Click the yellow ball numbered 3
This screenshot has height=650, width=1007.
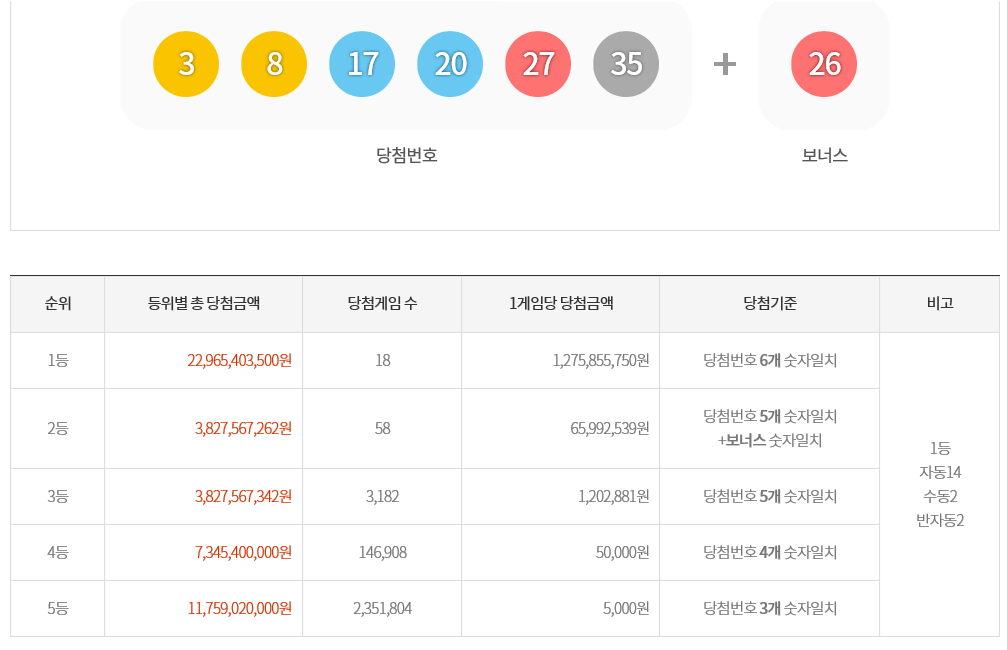coord(186,64)
